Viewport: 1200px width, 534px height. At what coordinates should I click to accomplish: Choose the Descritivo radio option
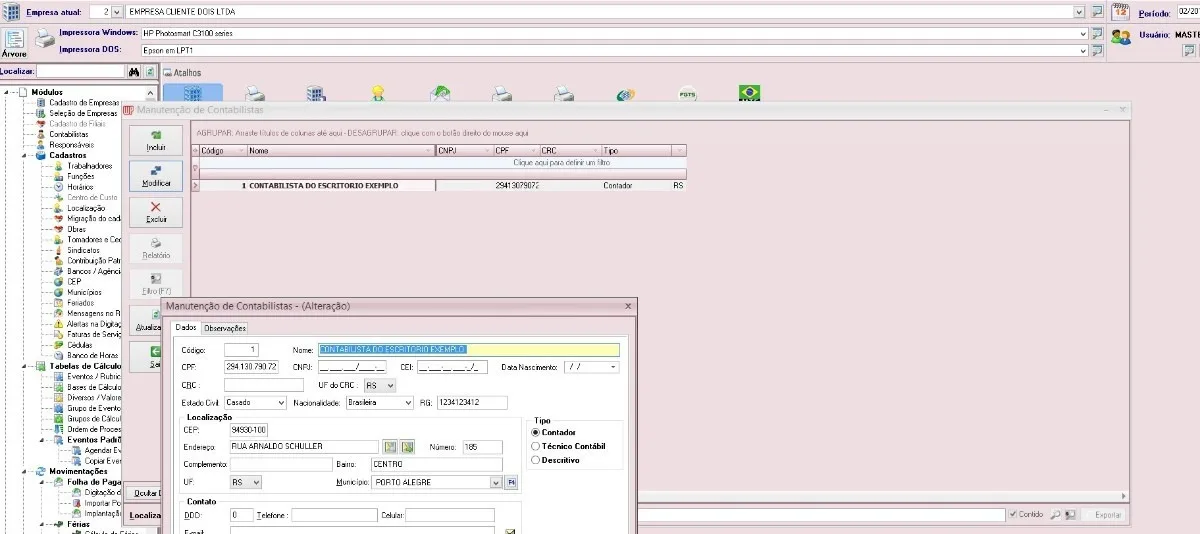(537, 460)
